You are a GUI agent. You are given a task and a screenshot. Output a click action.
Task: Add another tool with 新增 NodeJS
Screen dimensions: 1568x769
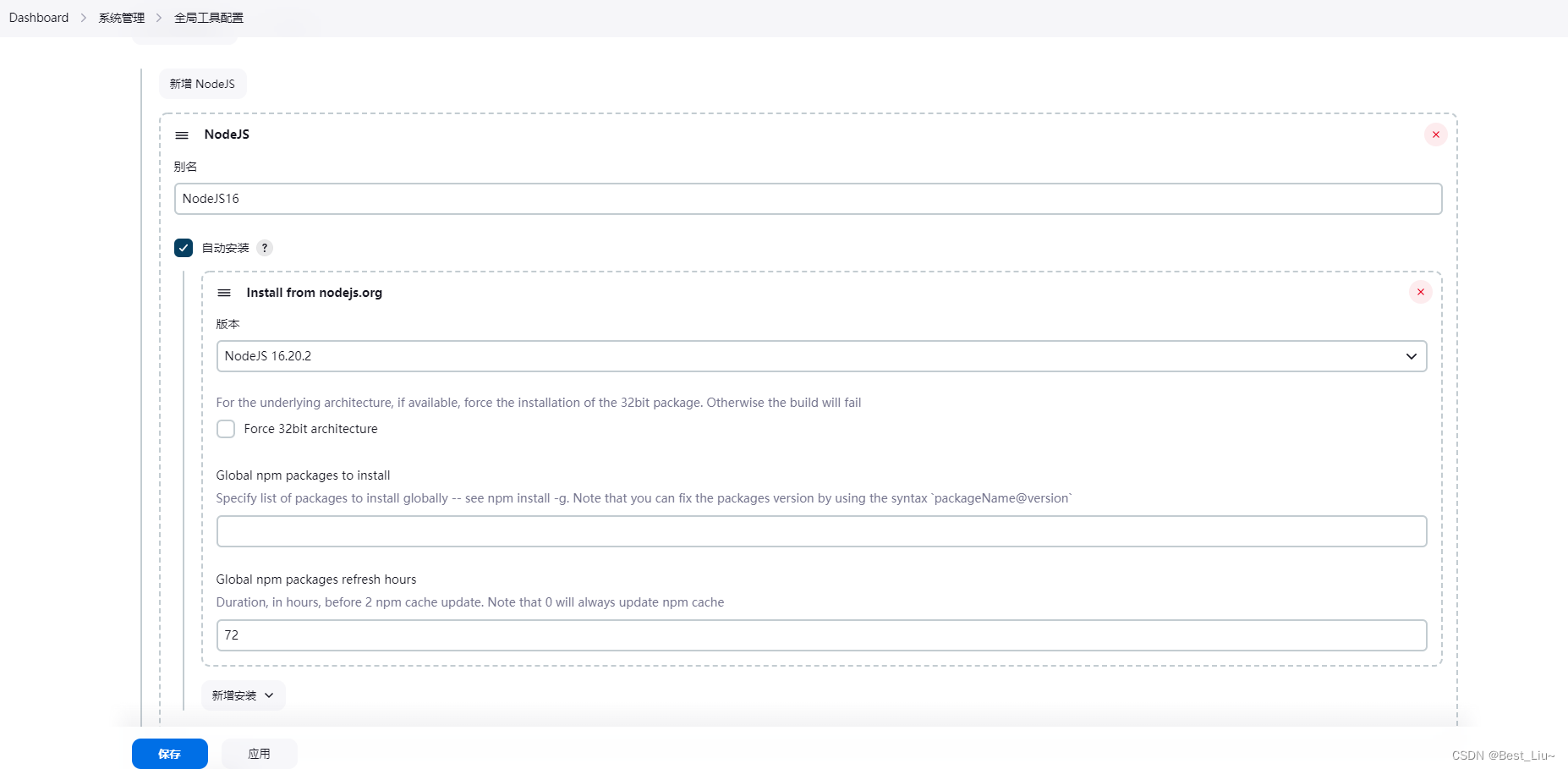(x=202, y=84)
